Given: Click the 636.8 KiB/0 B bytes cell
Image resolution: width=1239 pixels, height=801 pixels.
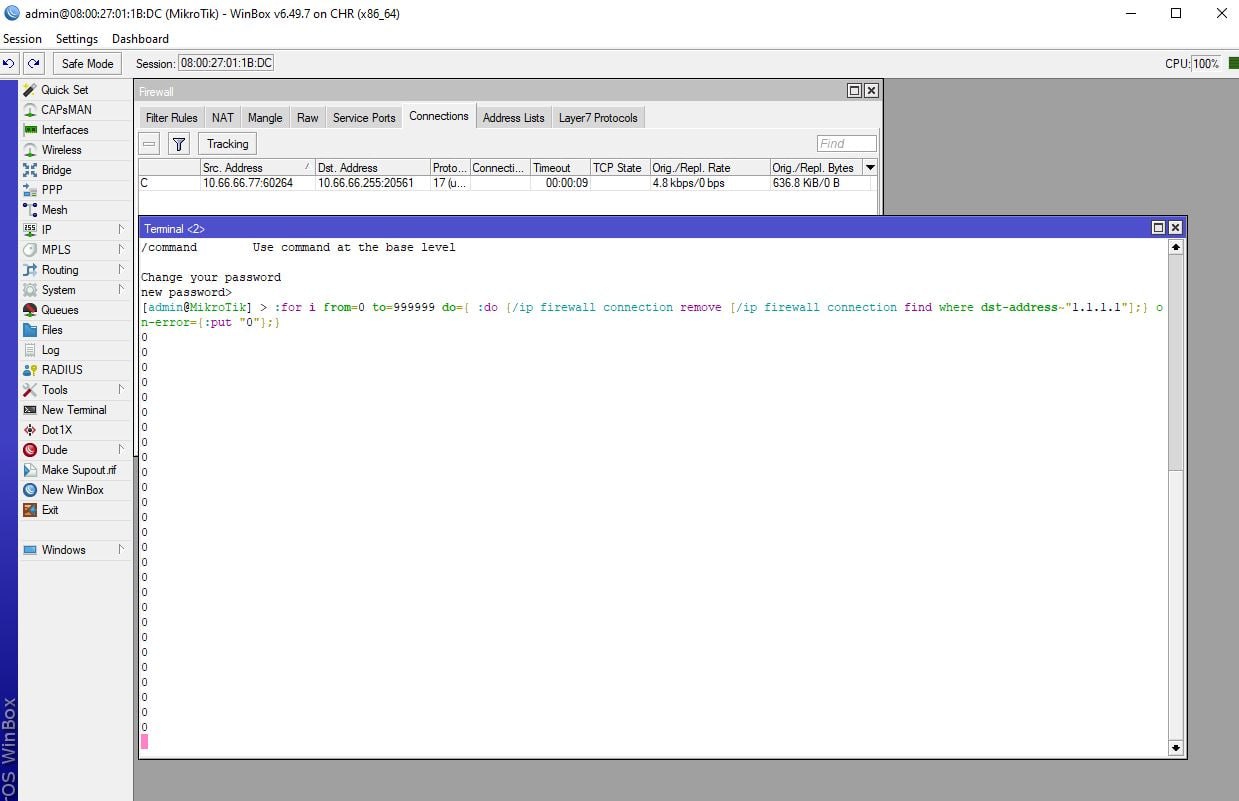Looking at the screenshot, I should [815, 184].
